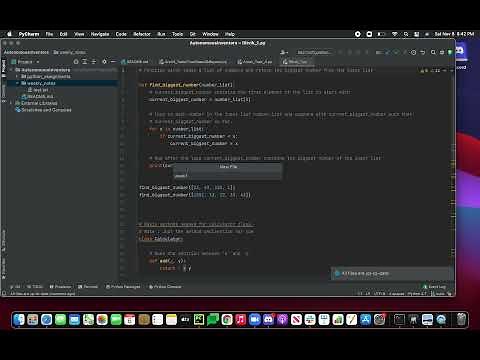
Task: Collapse the project root folder in tree
Action: click(11, 70)
